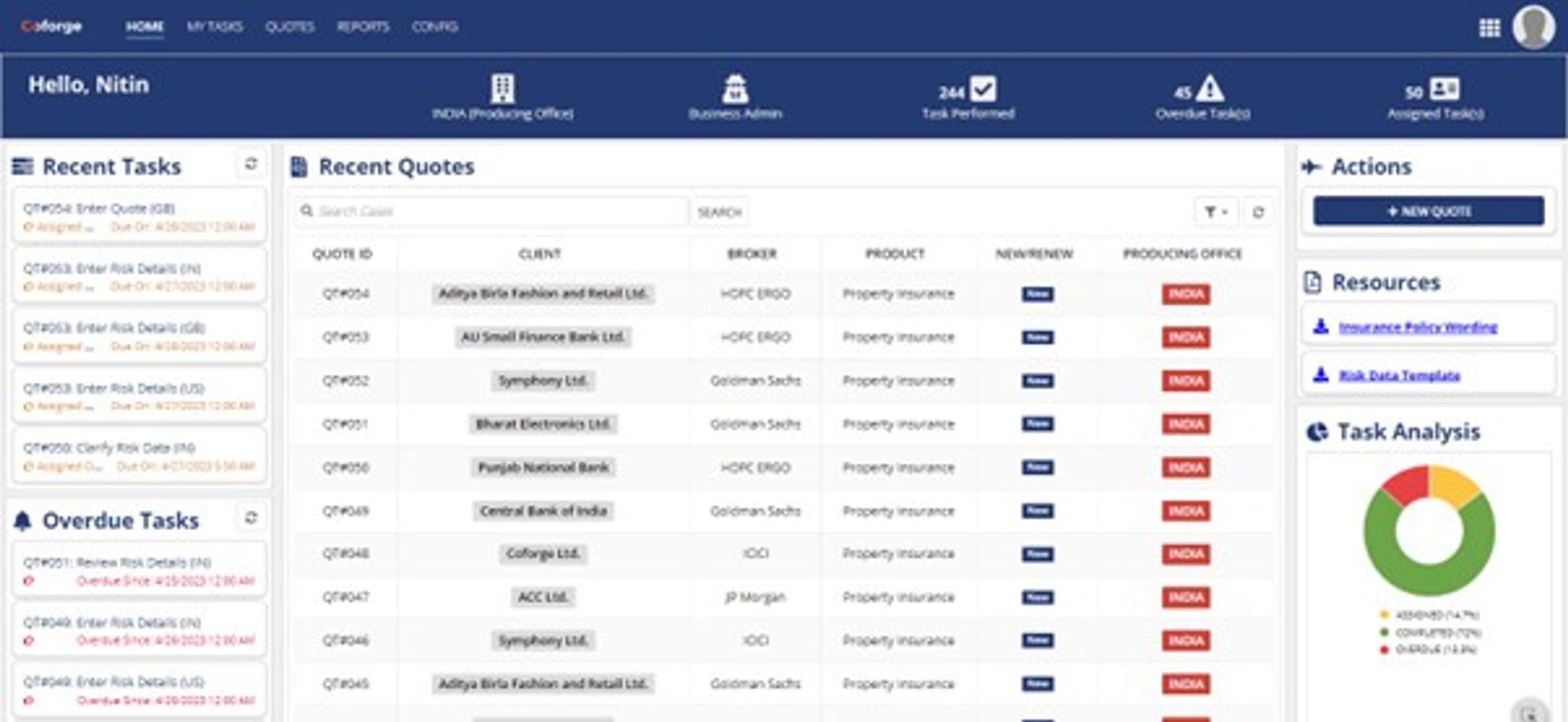Download icon for Insurance Policy Wording

pos(1320,326)
